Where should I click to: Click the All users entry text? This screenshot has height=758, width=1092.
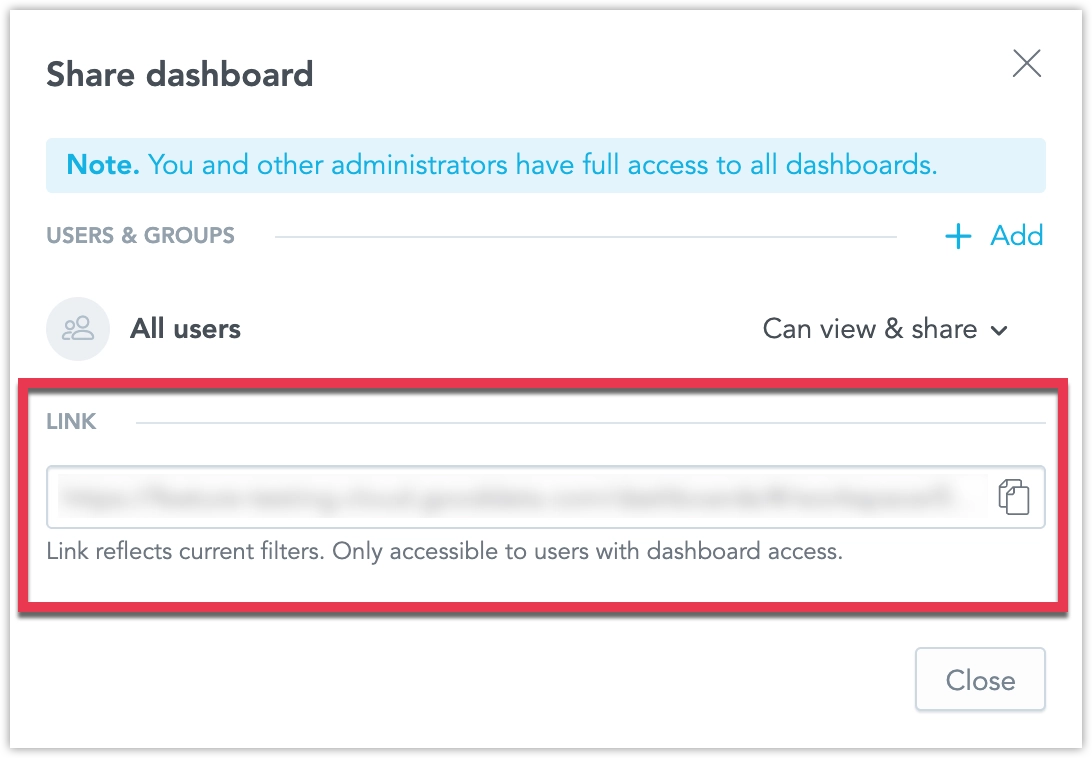coord(185,328)
